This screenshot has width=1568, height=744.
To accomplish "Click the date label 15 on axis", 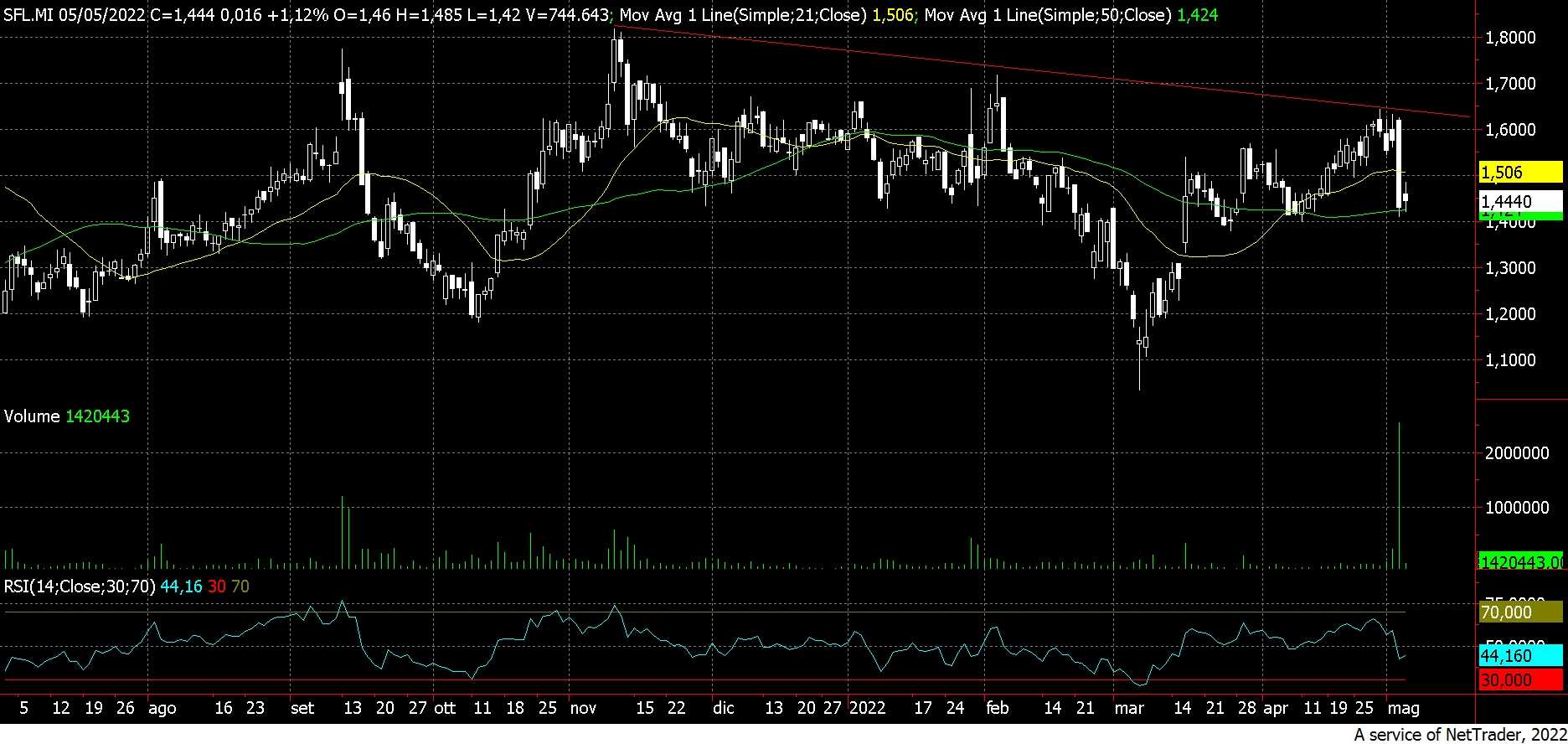I will (x=645, y=708).
